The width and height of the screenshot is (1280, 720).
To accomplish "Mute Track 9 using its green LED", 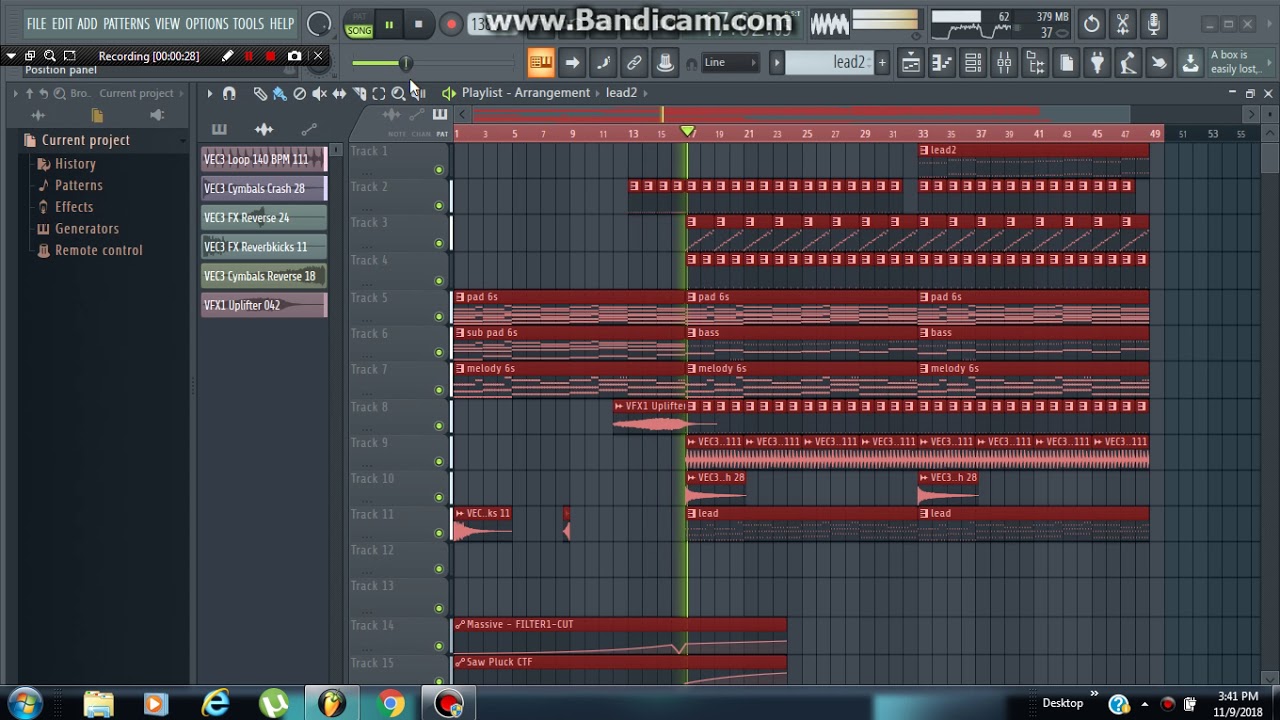I will coord(438,461).
